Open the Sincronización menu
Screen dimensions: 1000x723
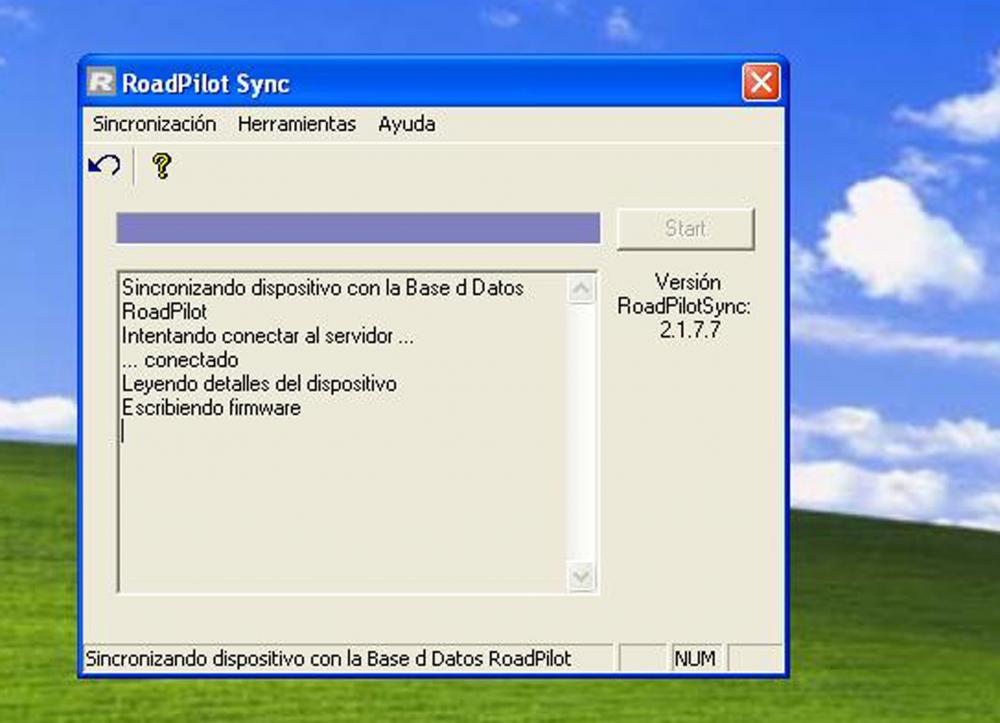click(x=154, y=124)
